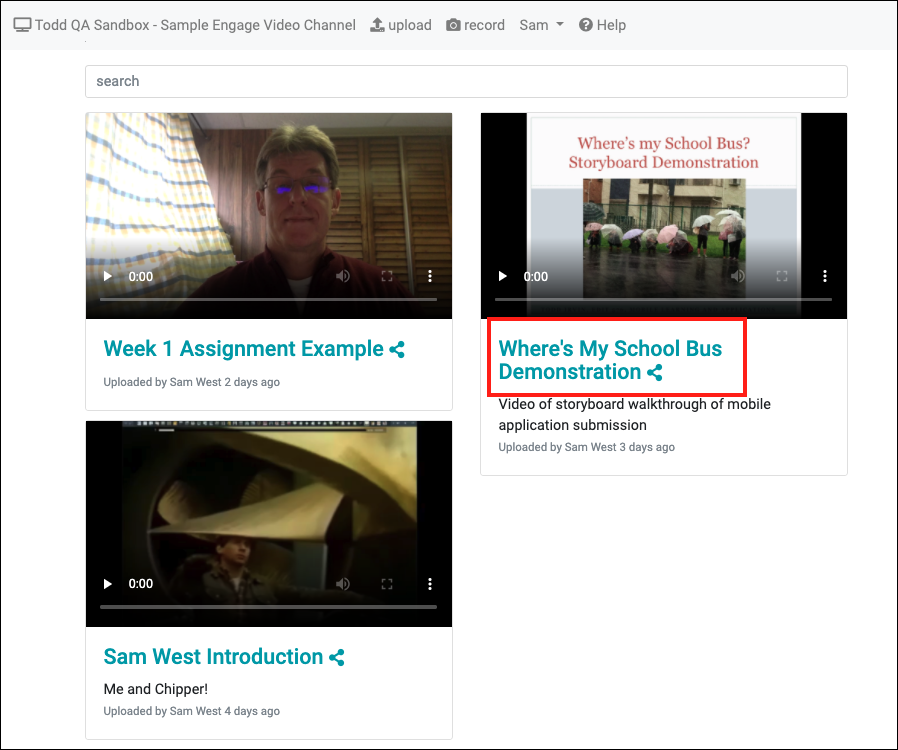The width and height of the screenshot is (898, 750).
Task: Follow the Sam West Introduction title link
Action: 212,657
